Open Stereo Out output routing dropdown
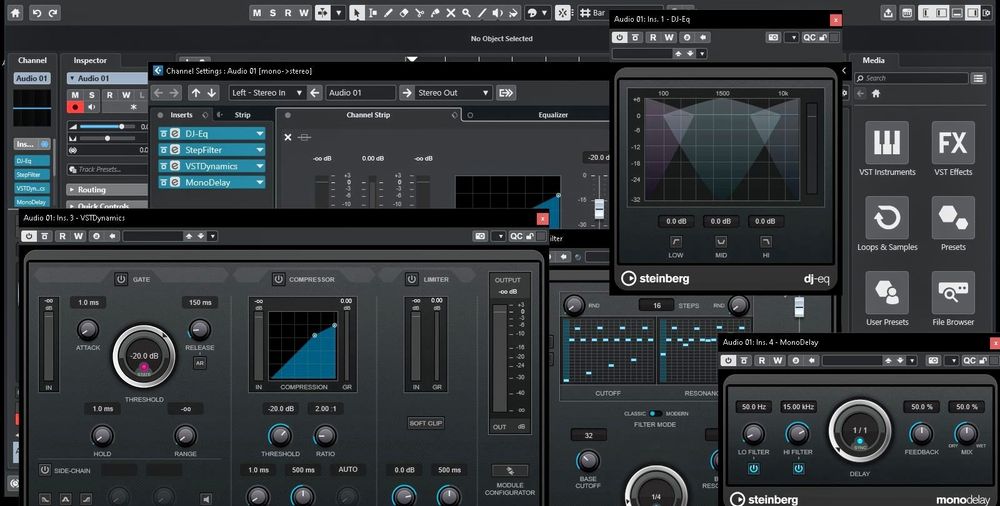 point(453,93)
